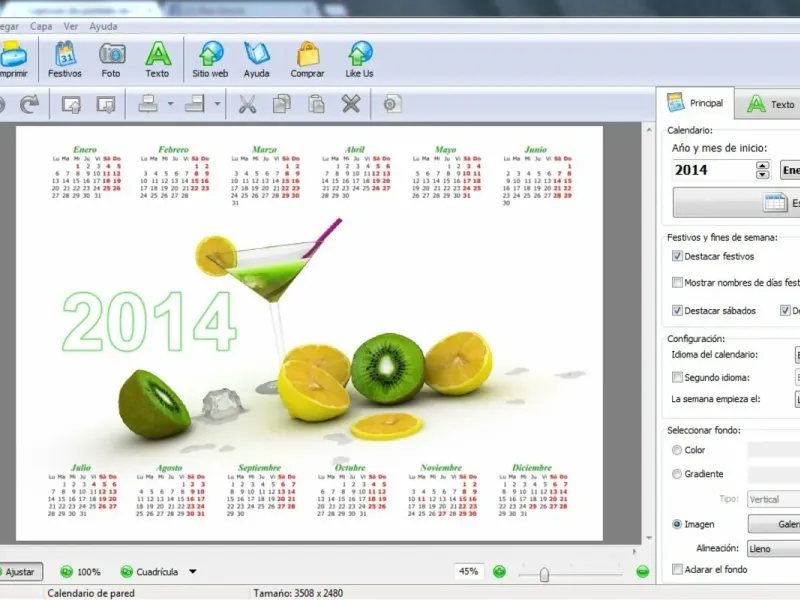Open the Alineación Lleno dropdown
Image resolution: width=800 pixels, height=600 pixels.
click(773, 548)
